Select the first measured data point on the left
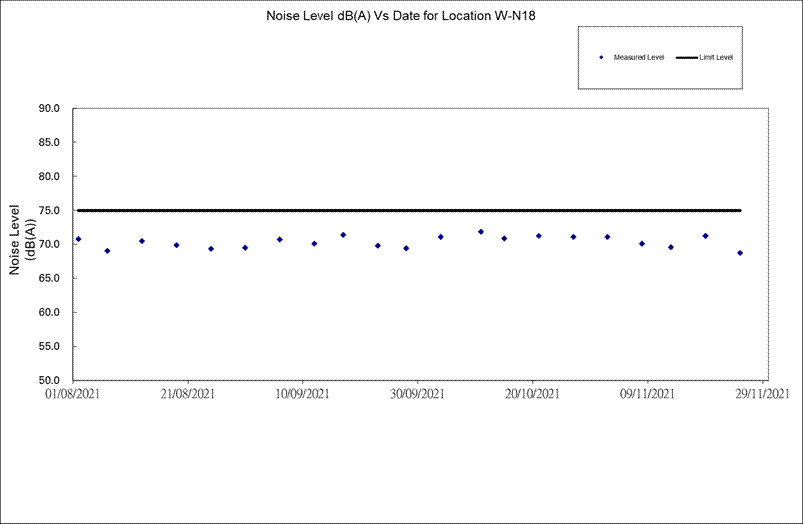The height and width of the screenshot is (524, 803). tap(78, 239)
